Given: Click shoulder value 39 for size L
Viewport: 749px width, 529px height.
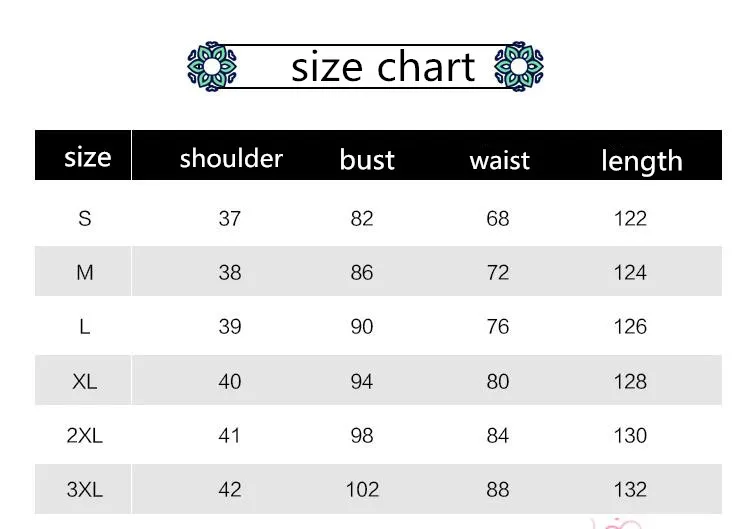Looking at the screenshot, I should [x=230, y=327].
